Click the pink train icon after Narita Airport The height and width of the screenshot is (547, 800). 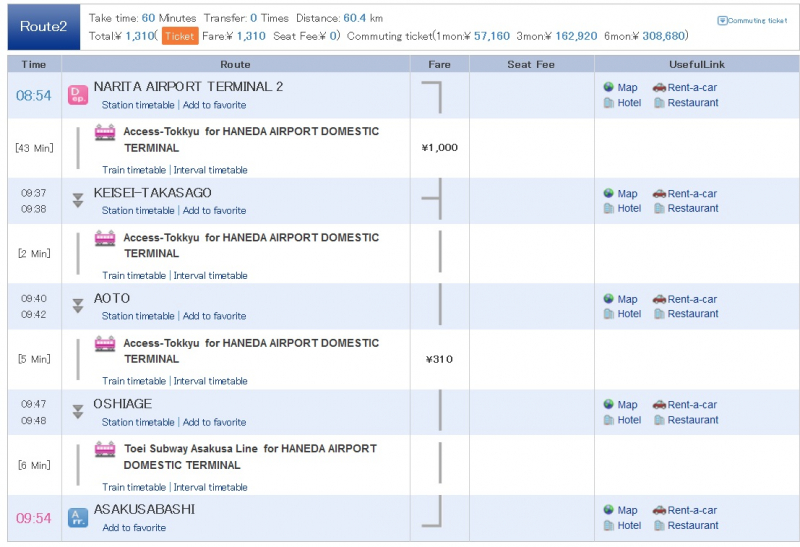[105, 132]
